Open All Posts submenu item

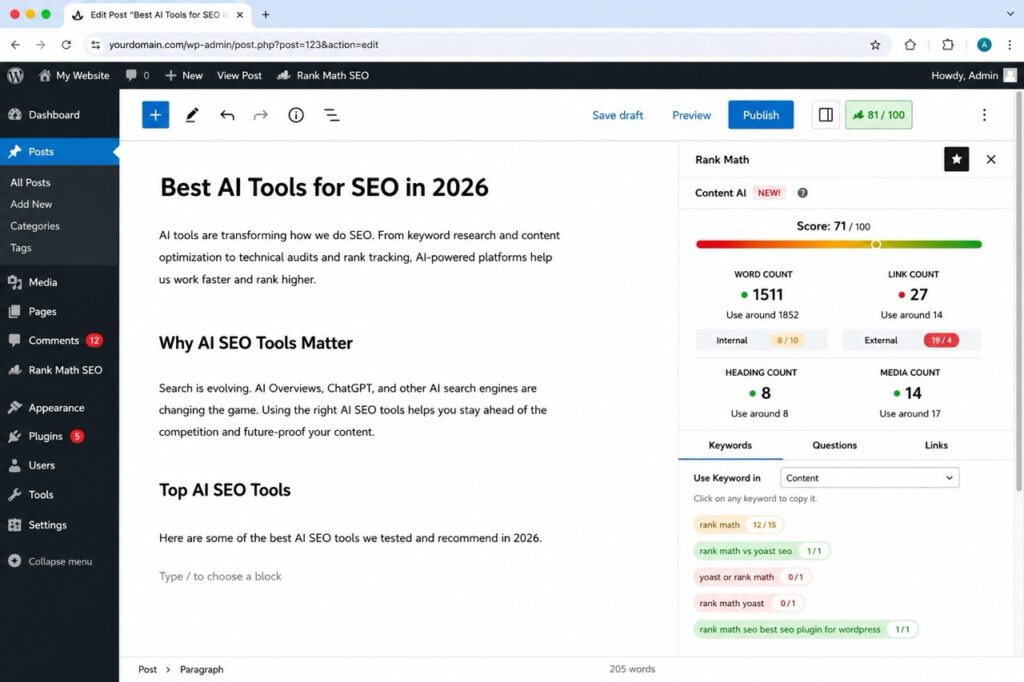(30, 182)
